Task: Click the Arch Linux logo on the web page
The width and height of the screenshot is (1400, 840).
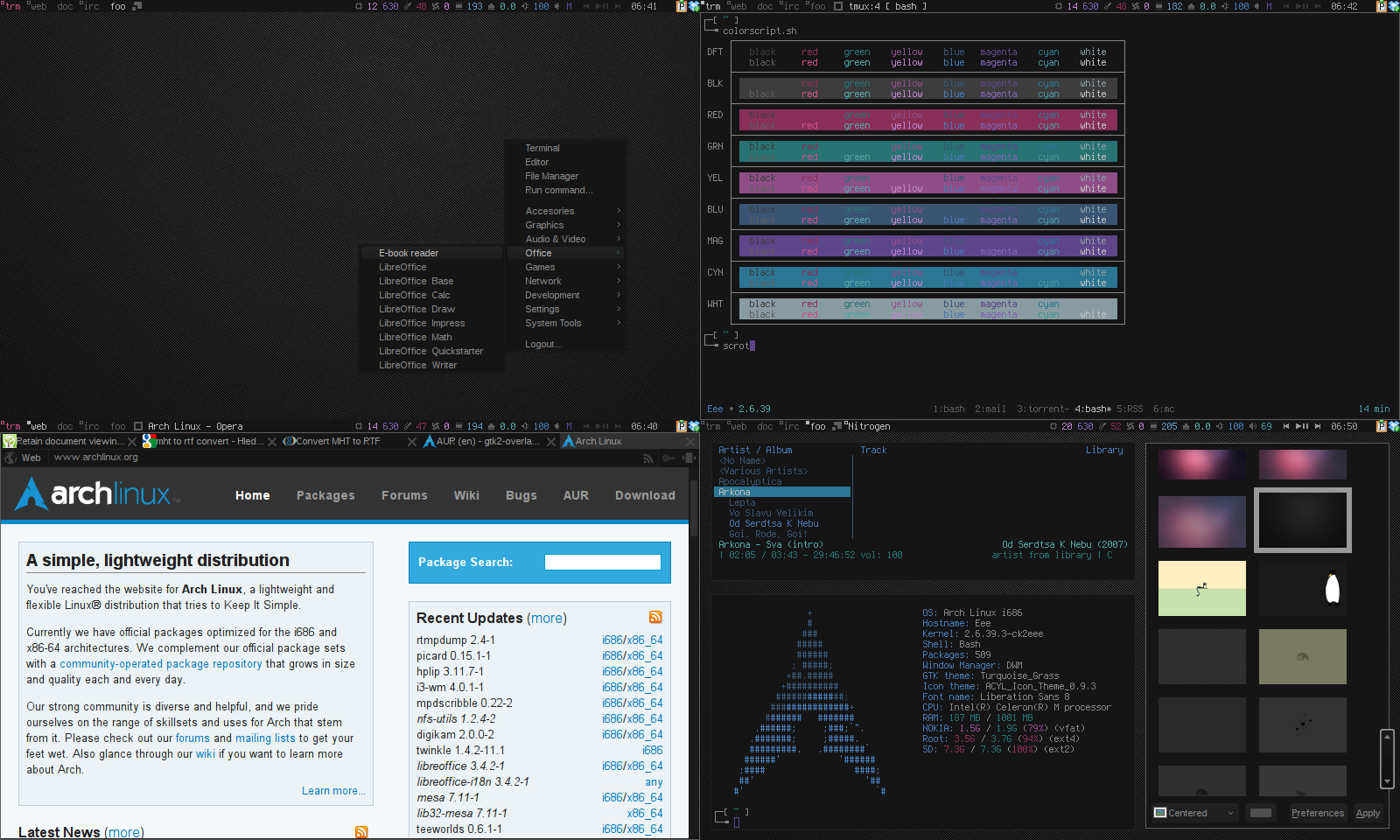Action: pyautogui.click(x=97, y=493)
